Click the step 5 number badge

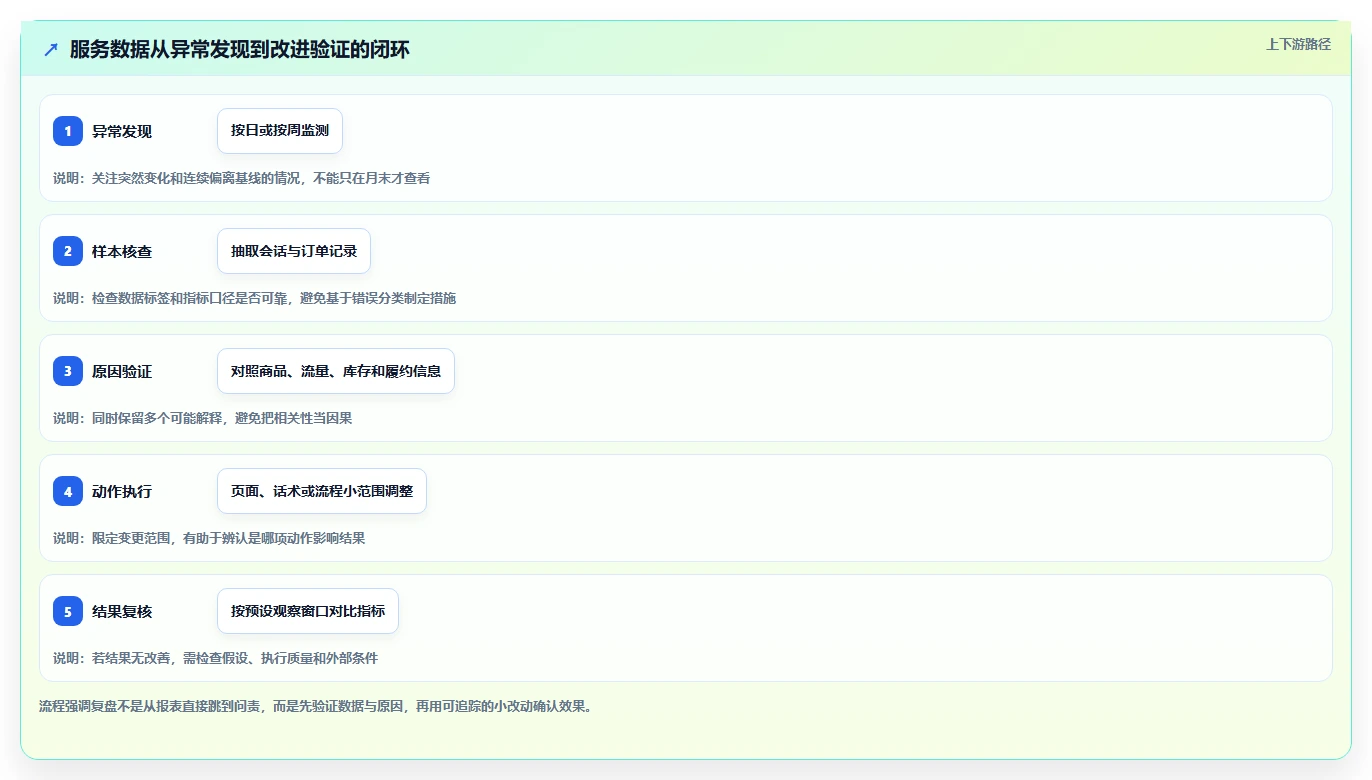68,611
